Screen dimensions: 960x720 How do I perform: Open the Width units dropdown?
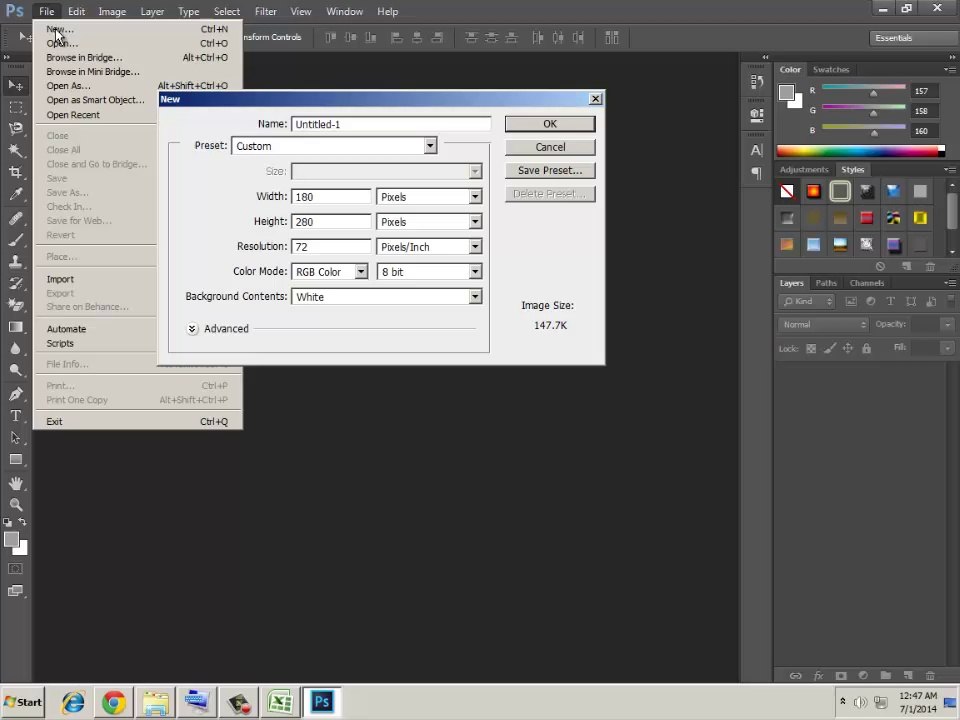tap(475, 197)
